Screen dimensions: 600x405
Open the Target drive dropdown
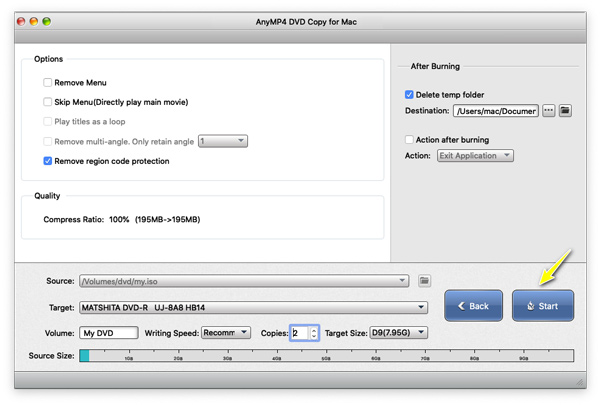tap(253, 308)
